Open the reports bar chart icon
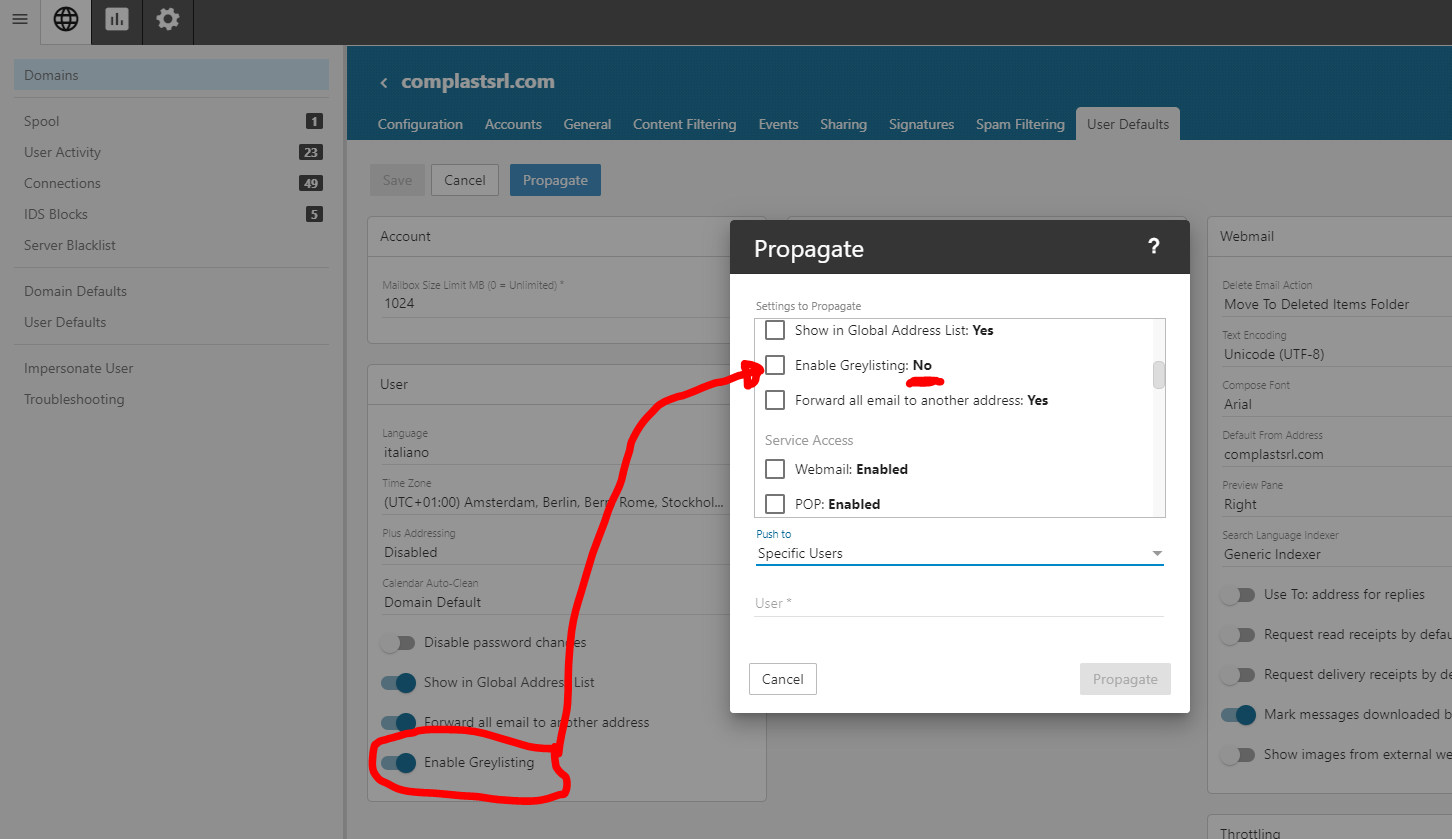 tap(117, 20)
